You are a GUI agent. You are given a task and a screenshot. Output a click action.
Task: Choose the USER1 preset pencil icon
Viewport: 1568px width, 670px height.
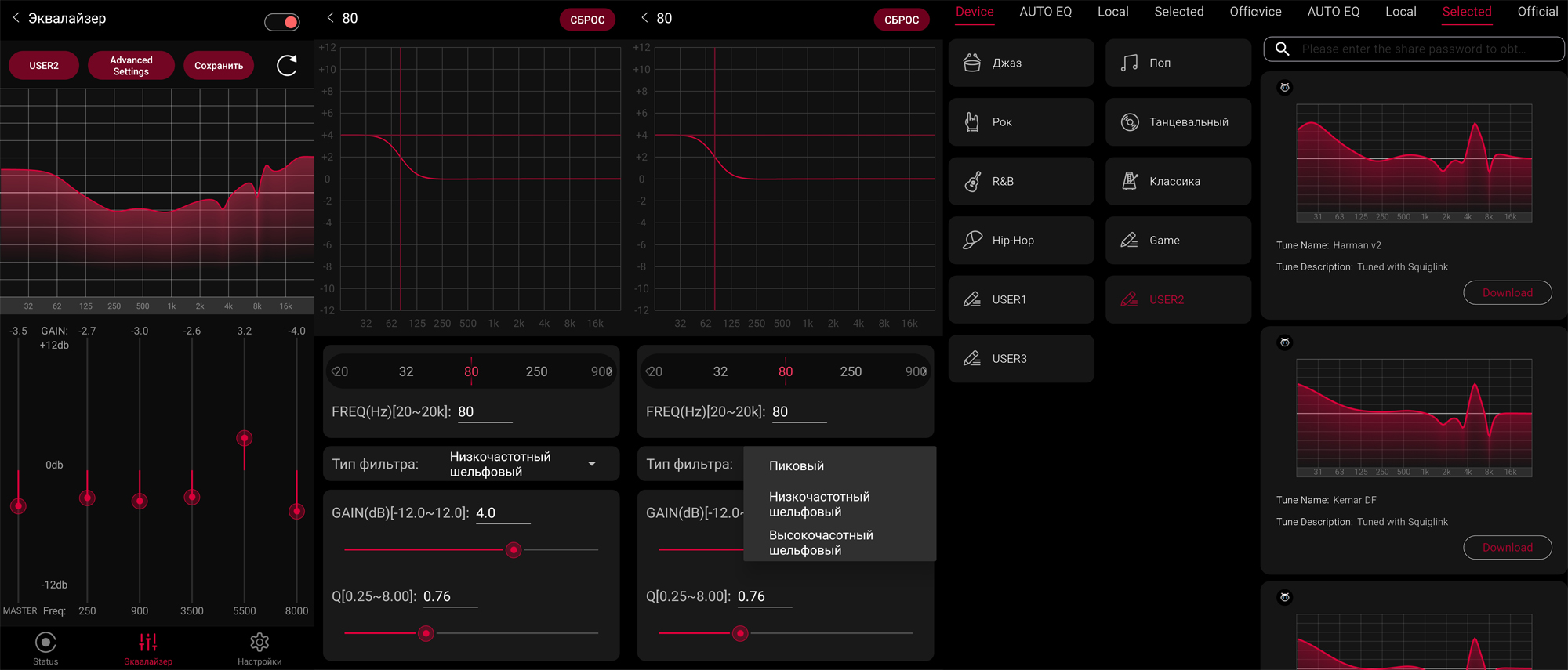972,299
